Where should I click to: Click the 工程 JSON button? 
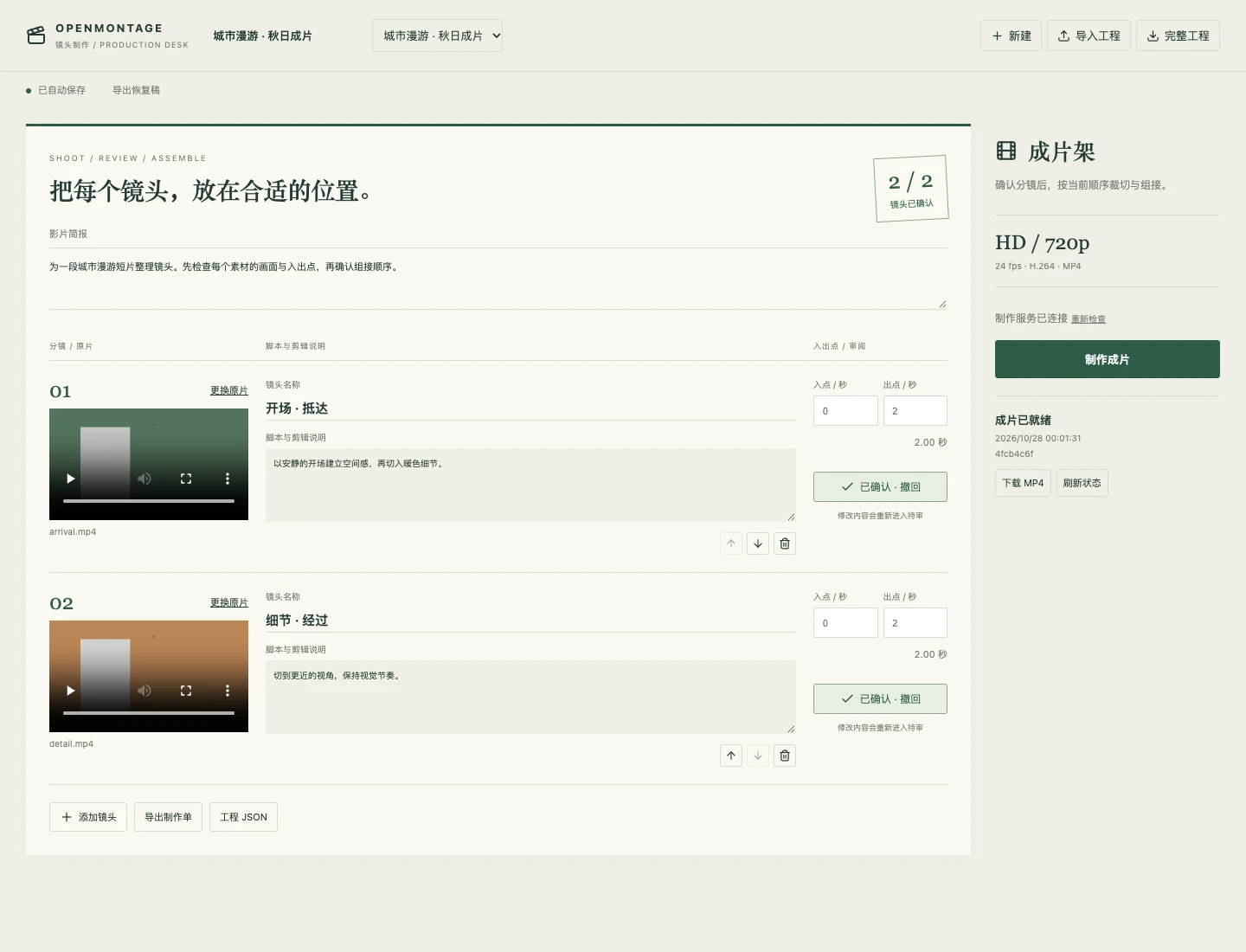(x=243, y=817)
